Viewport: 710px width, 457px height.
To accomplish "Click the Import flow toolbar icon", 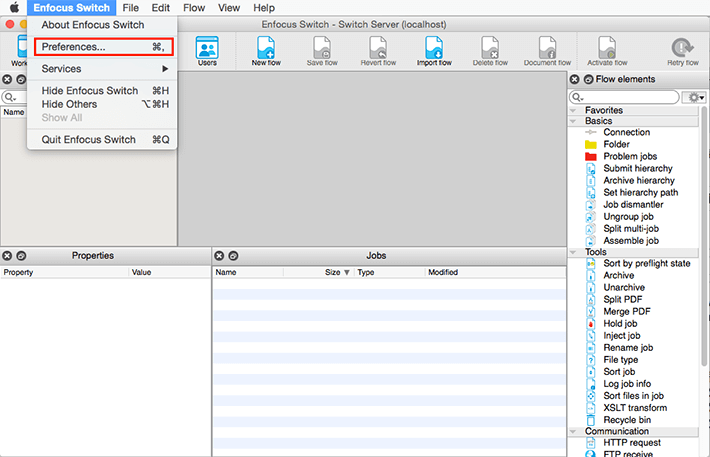I will click(x=434, y=51).
